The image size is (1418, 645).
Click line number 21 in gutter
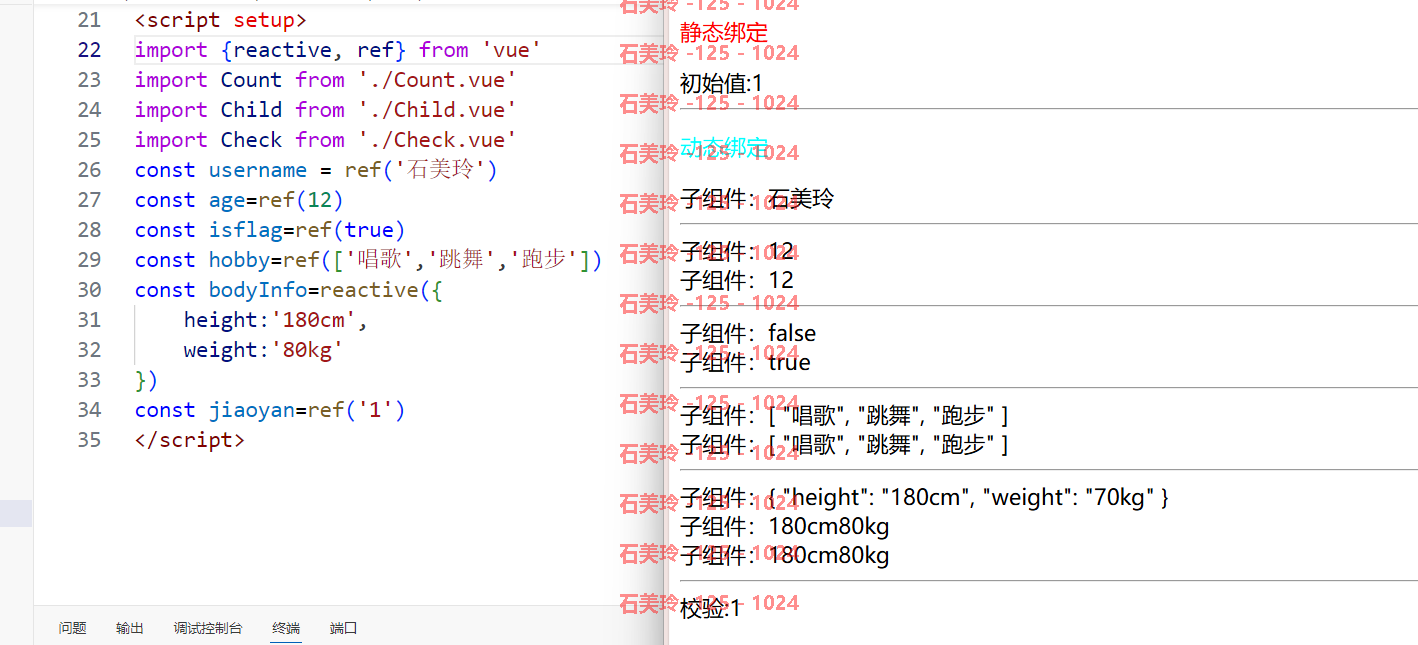click(x=89, y=20)
